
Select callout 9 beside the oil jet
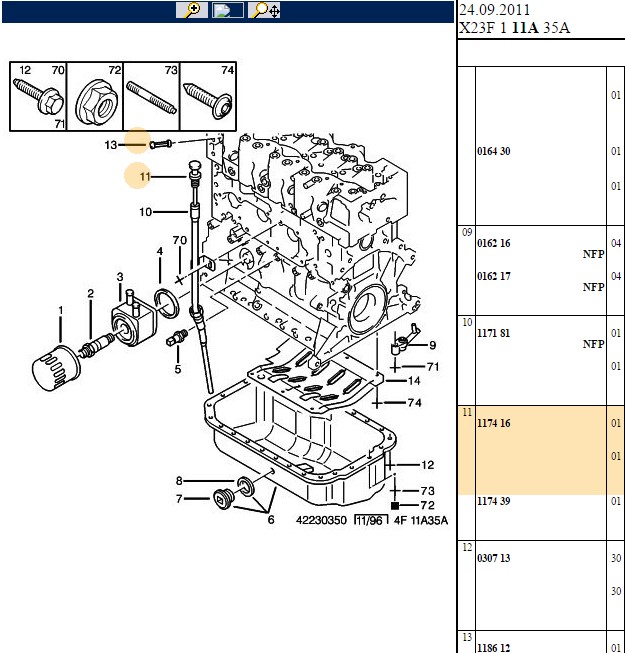click(433, 345)
